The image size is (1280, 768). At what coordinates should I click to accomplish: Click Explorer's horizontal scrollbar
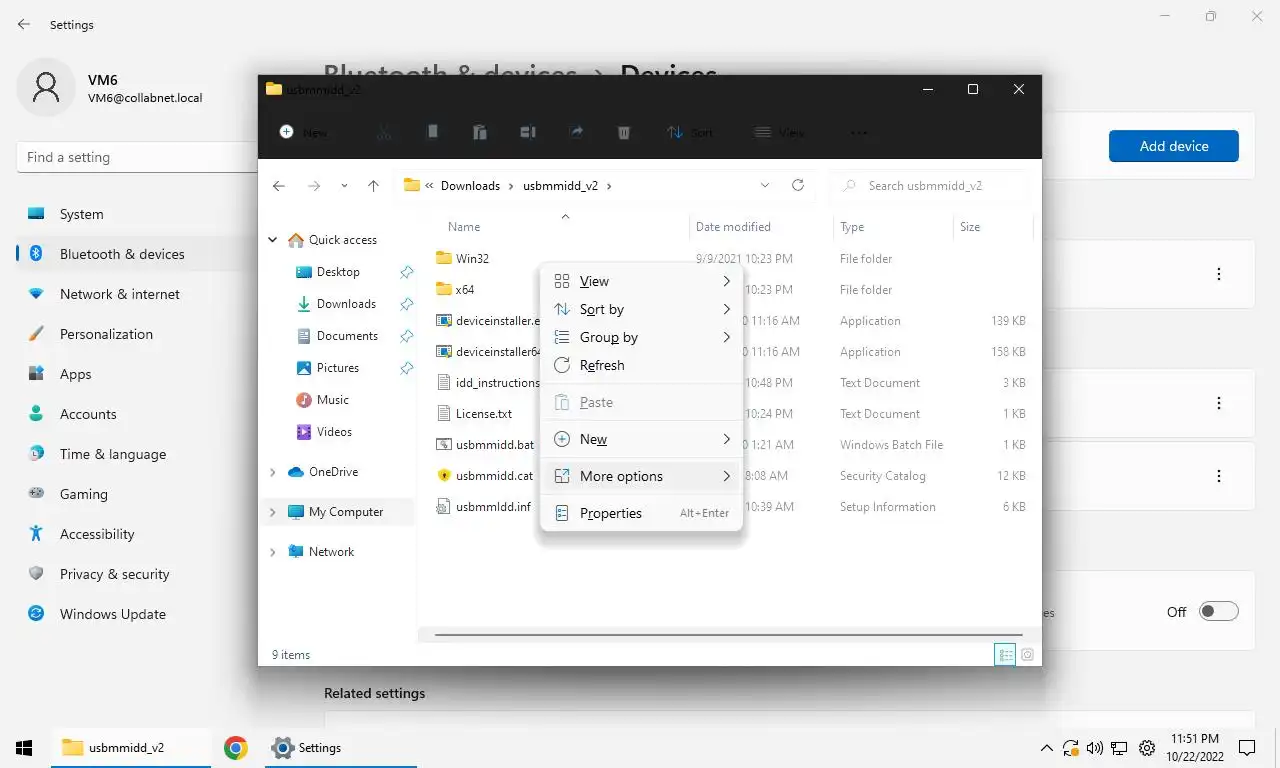(x=726, y=634)
